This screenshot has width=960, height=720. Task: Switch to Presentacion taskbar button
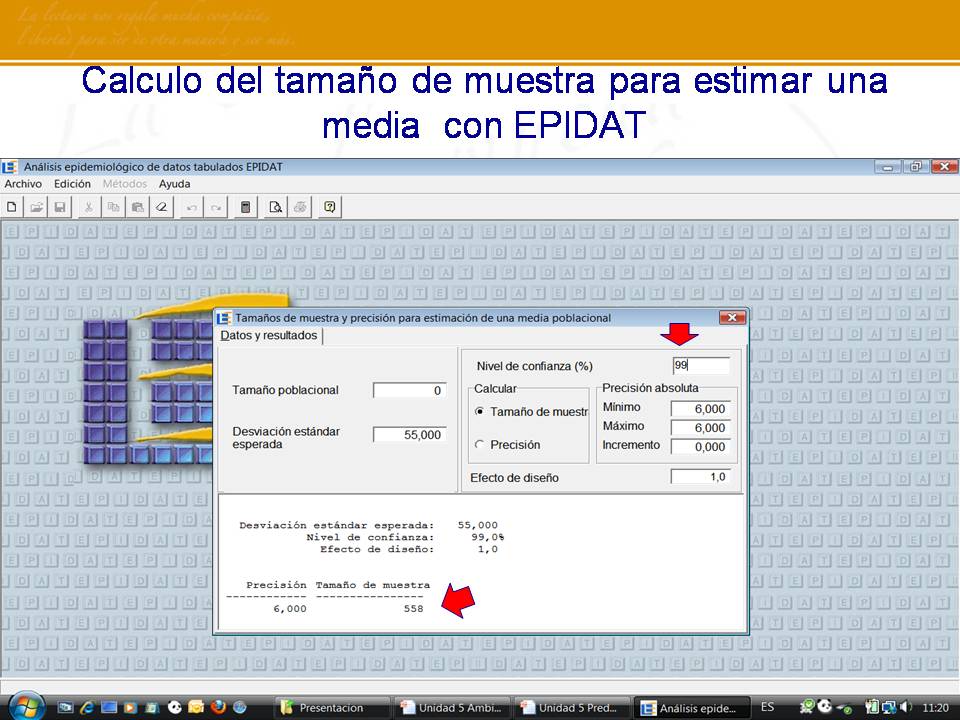pyautogui.click(x=332, y=708)
